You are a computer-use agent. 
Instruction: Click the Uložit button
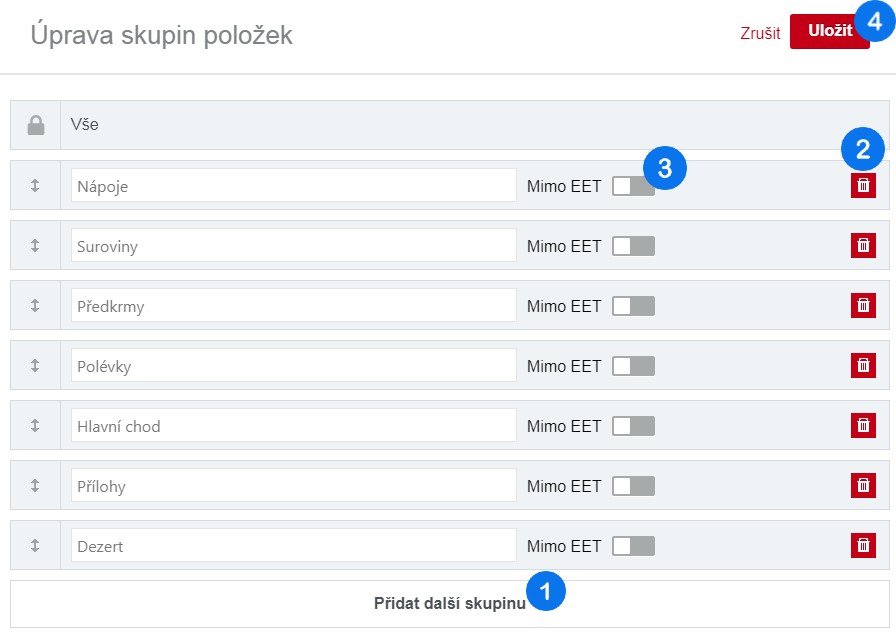(x=830, y=32)
